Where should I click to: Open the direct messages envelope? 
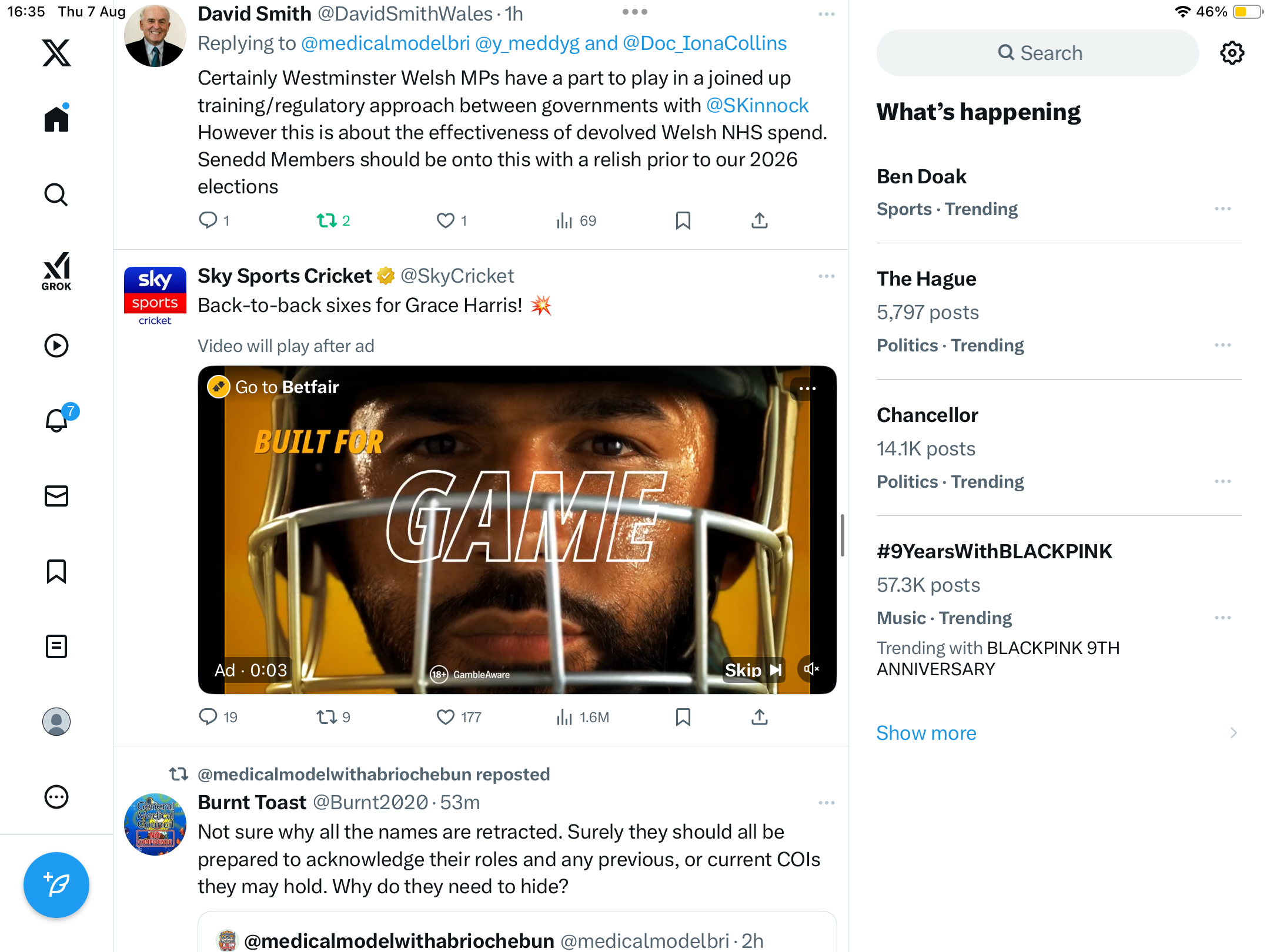[56, 496]
